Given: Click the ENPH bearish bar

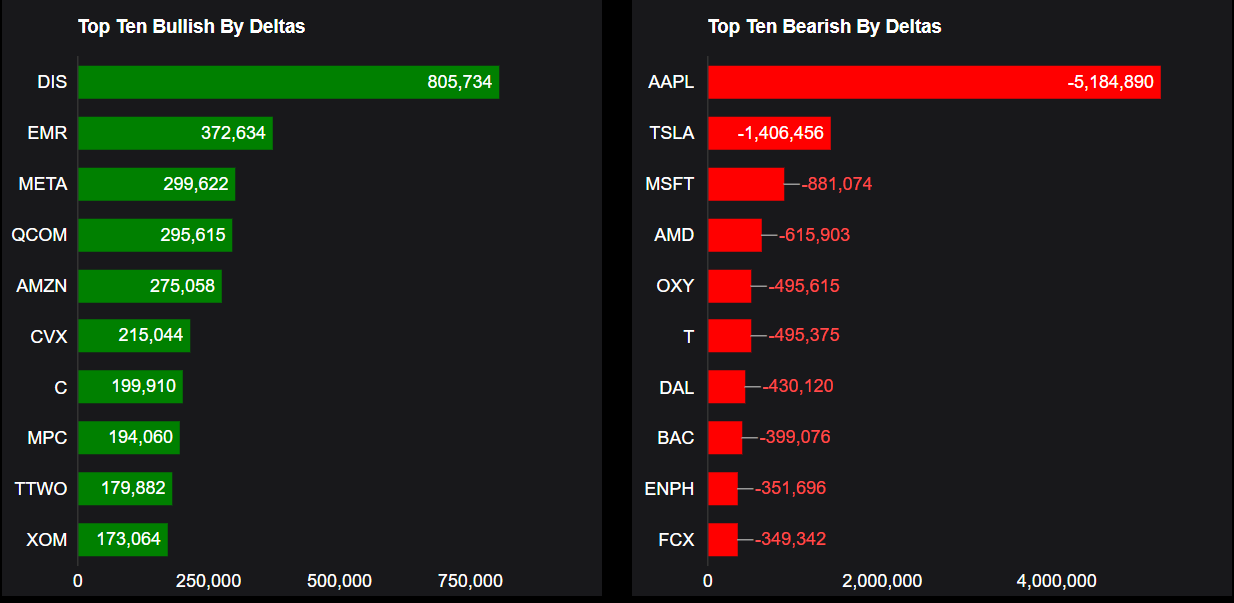Looking at the screenshot, I should [x=723, y=488].
